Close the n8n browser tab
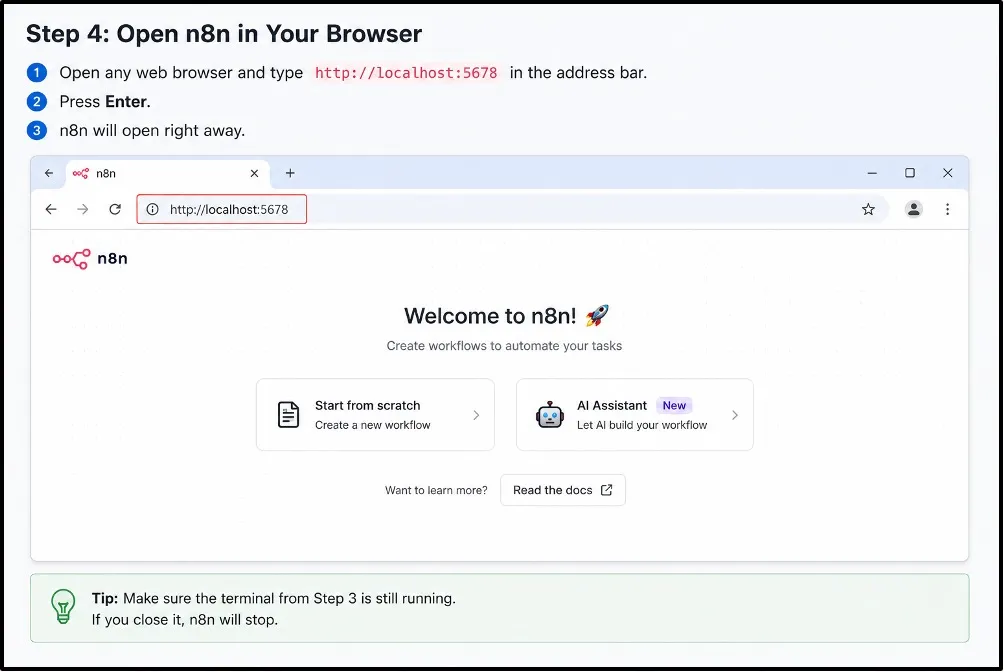Screen dimensions: 1004x672 pos(254,174)
